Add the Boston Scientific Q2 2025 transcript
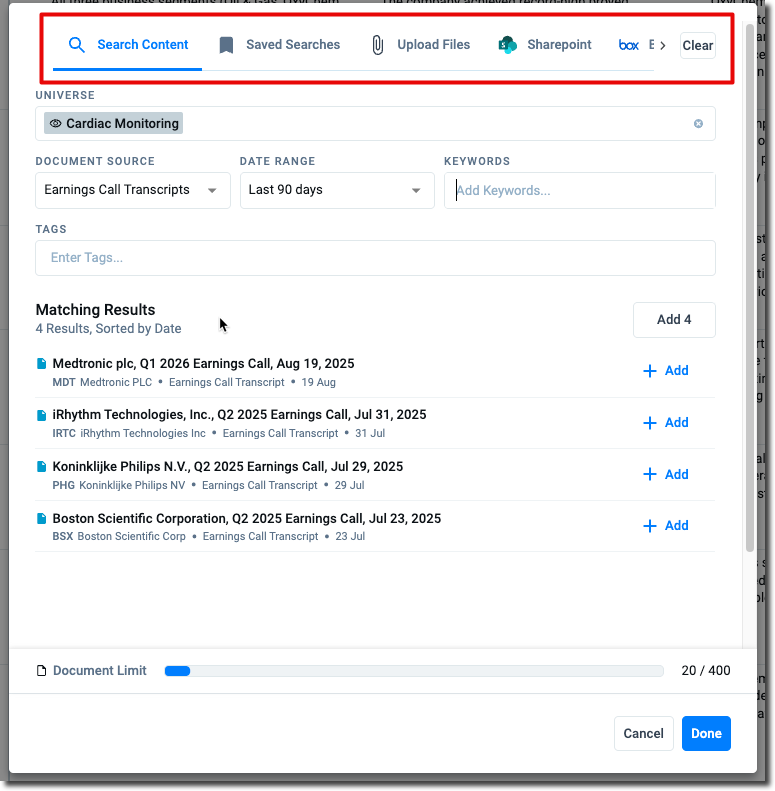Screen dimensions: 775x791 click(x=666, y=526)
